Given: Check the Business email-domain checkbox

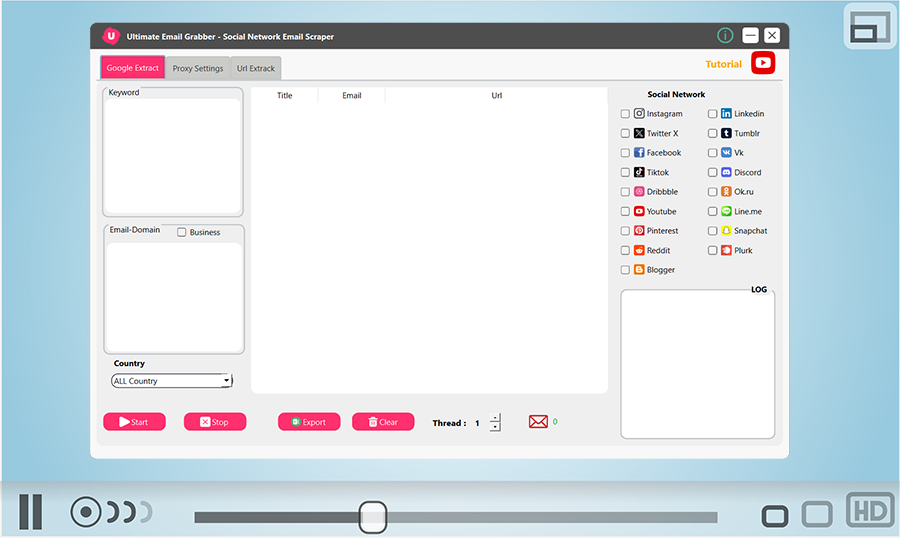Looking at the screenshot, I should [x=181, y=232].
